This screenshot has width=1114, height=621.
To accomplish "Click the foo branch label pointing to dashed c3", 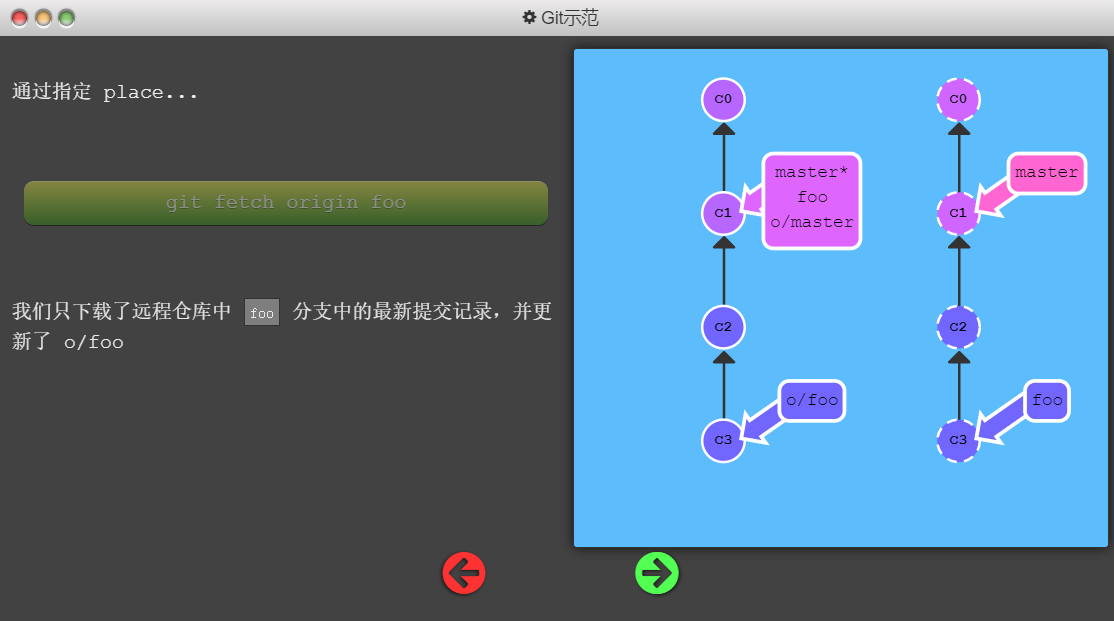I will pos(1047,401).
